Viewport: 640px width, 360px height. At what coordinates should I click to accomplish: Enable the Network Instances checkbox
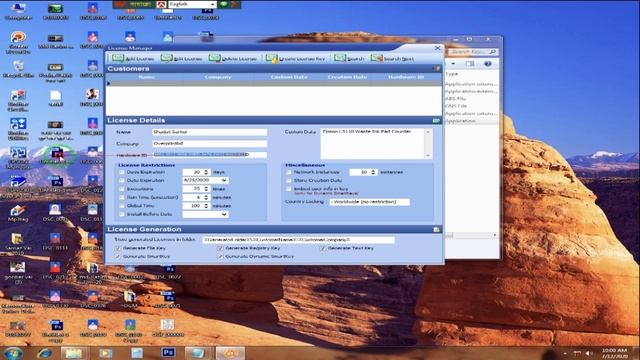pyautogui.click(x=289, y=172)
